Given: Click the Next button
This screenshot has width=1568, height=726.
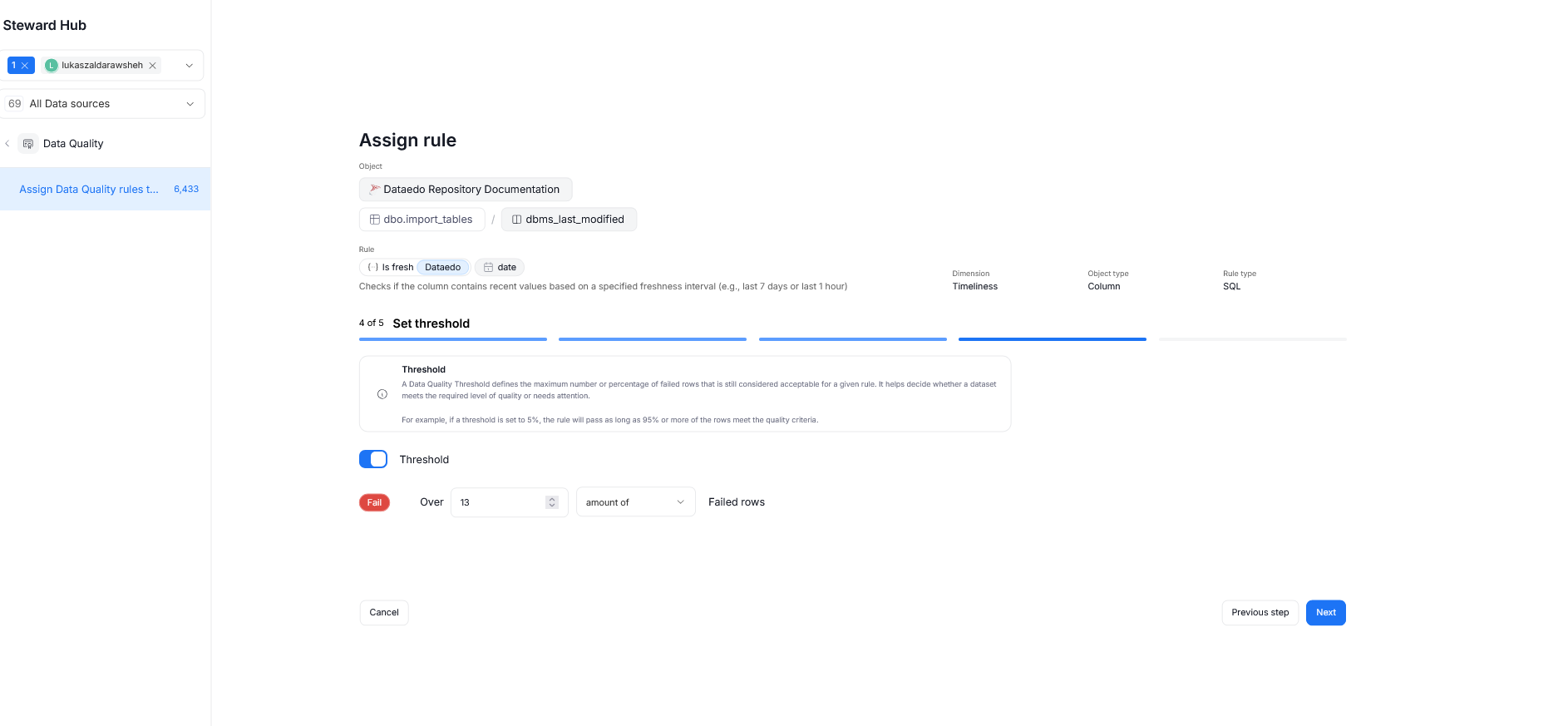Looking at the screenshot, I should (1325, 613).
